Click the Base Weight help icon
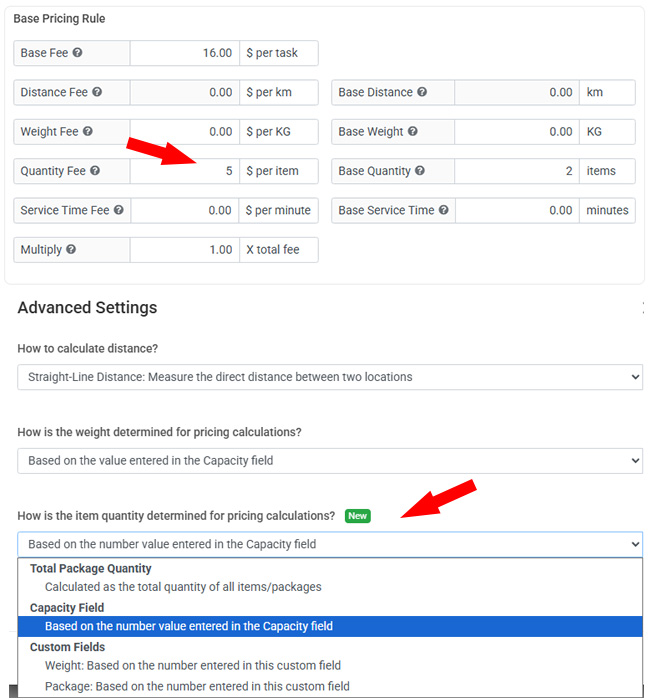 (412, 131)
